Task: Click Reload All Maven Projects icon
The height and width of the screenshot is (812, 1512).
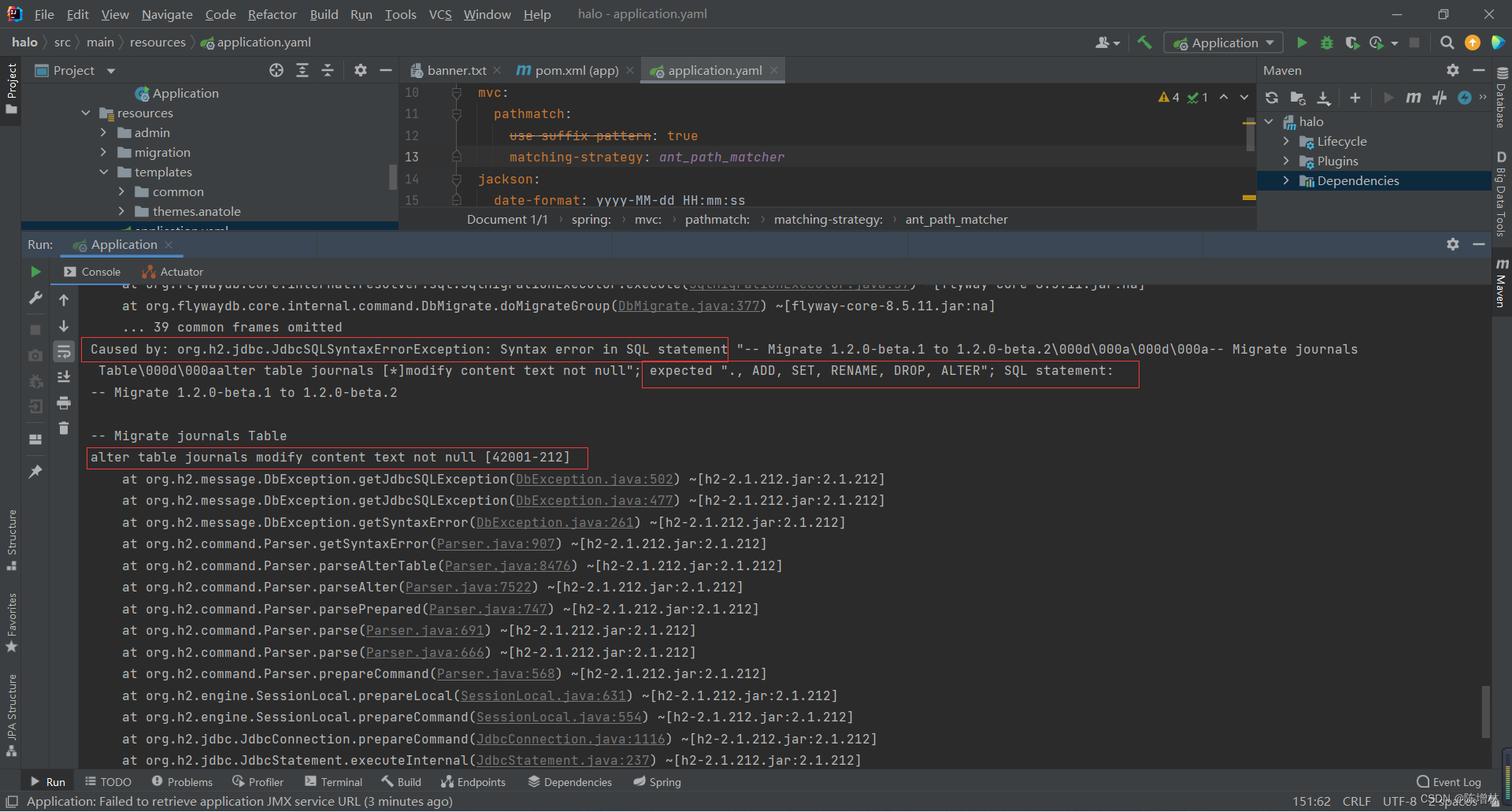Action: [x=1272, y=98]
